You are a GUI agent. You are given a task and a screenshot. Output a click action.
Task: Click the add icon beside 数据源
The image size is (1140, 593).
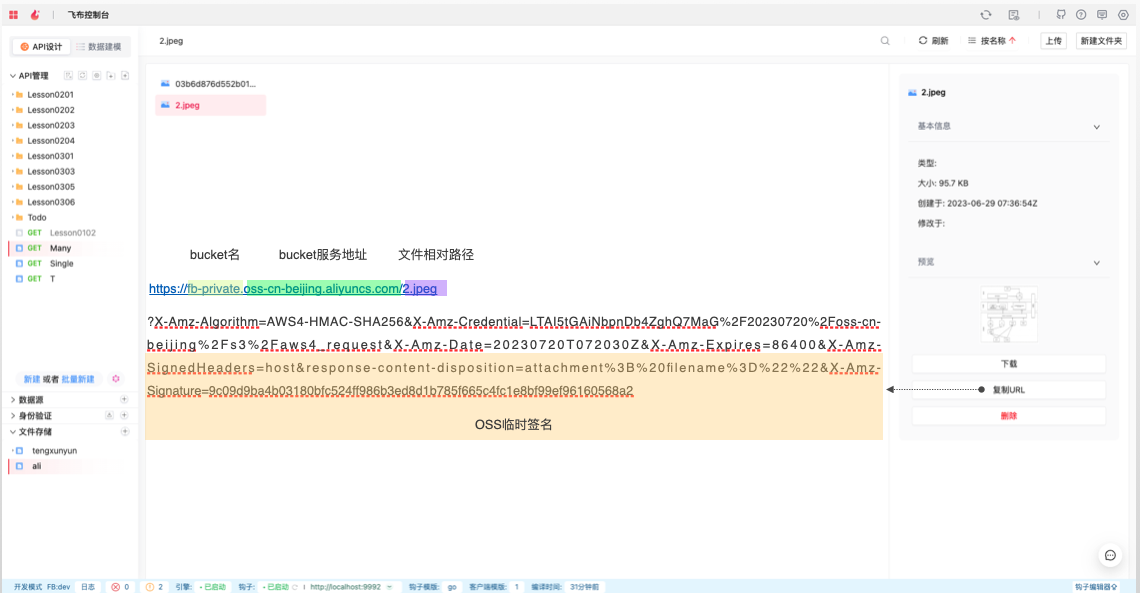124,400
